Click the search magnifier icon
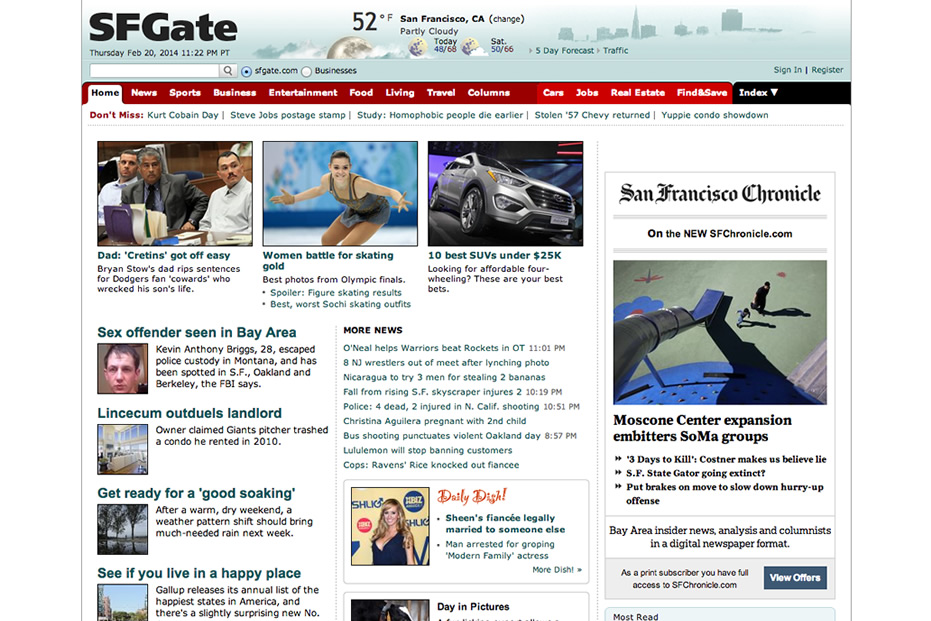 pyautogui.click(x=228, y=71)
